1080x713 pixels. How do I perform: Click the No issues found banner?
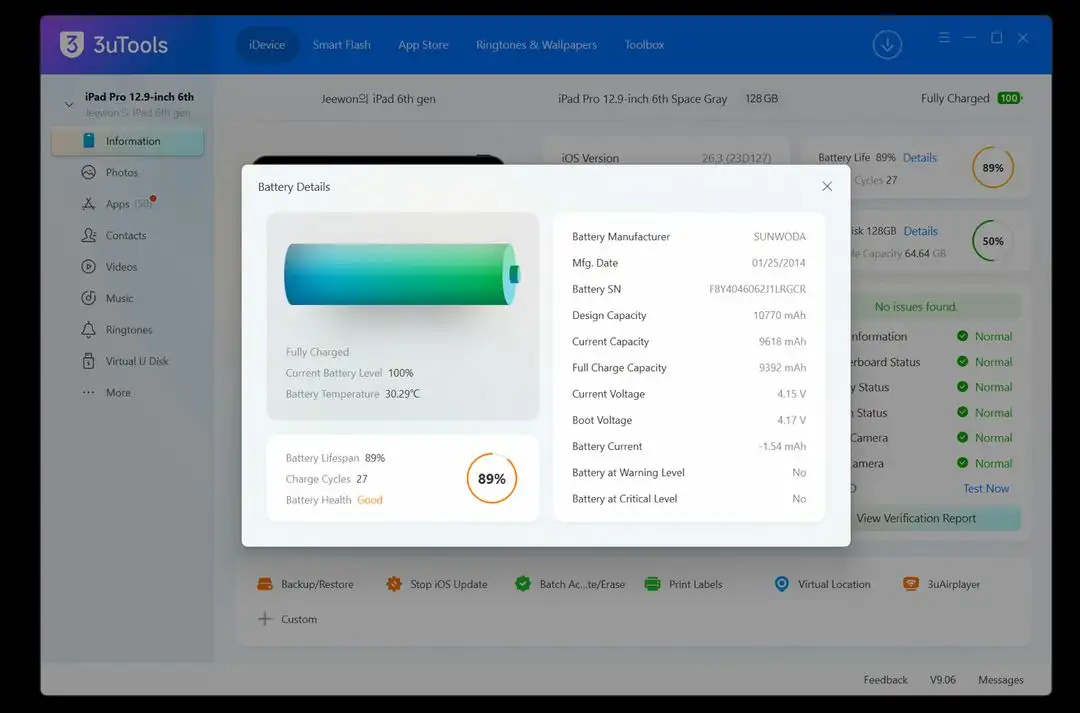[915, 307]
